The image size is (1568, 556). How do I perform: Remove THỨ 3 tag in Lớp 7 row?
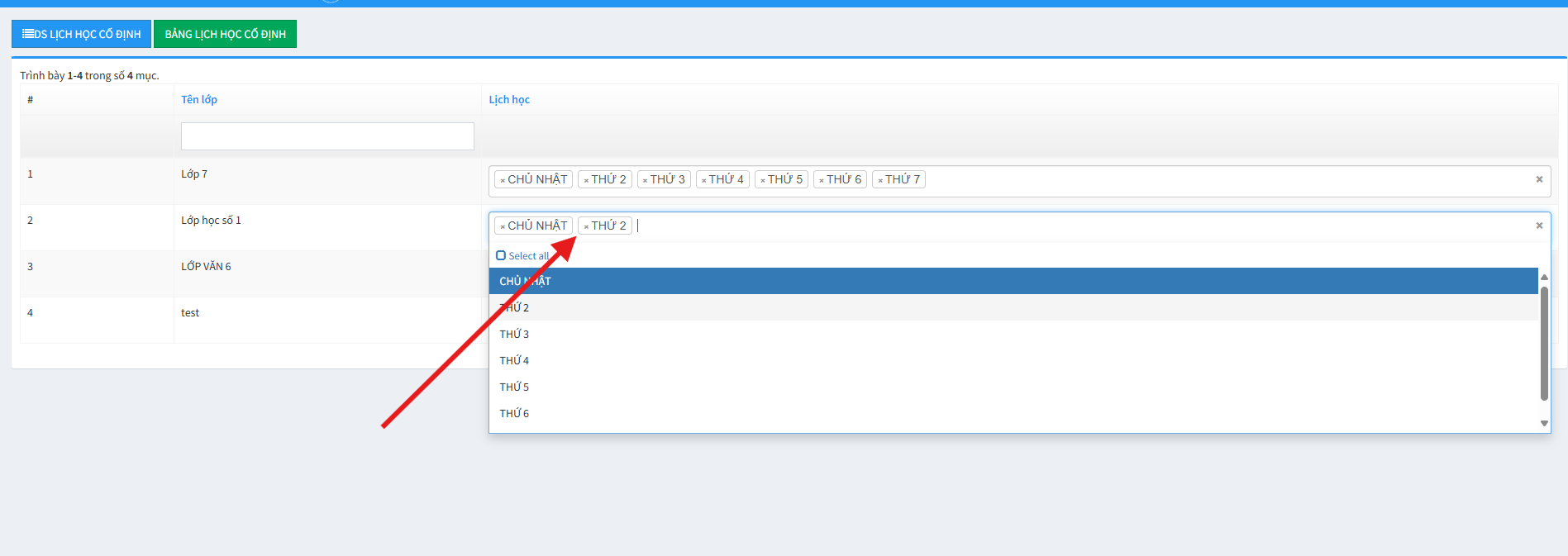coord(645,180)
